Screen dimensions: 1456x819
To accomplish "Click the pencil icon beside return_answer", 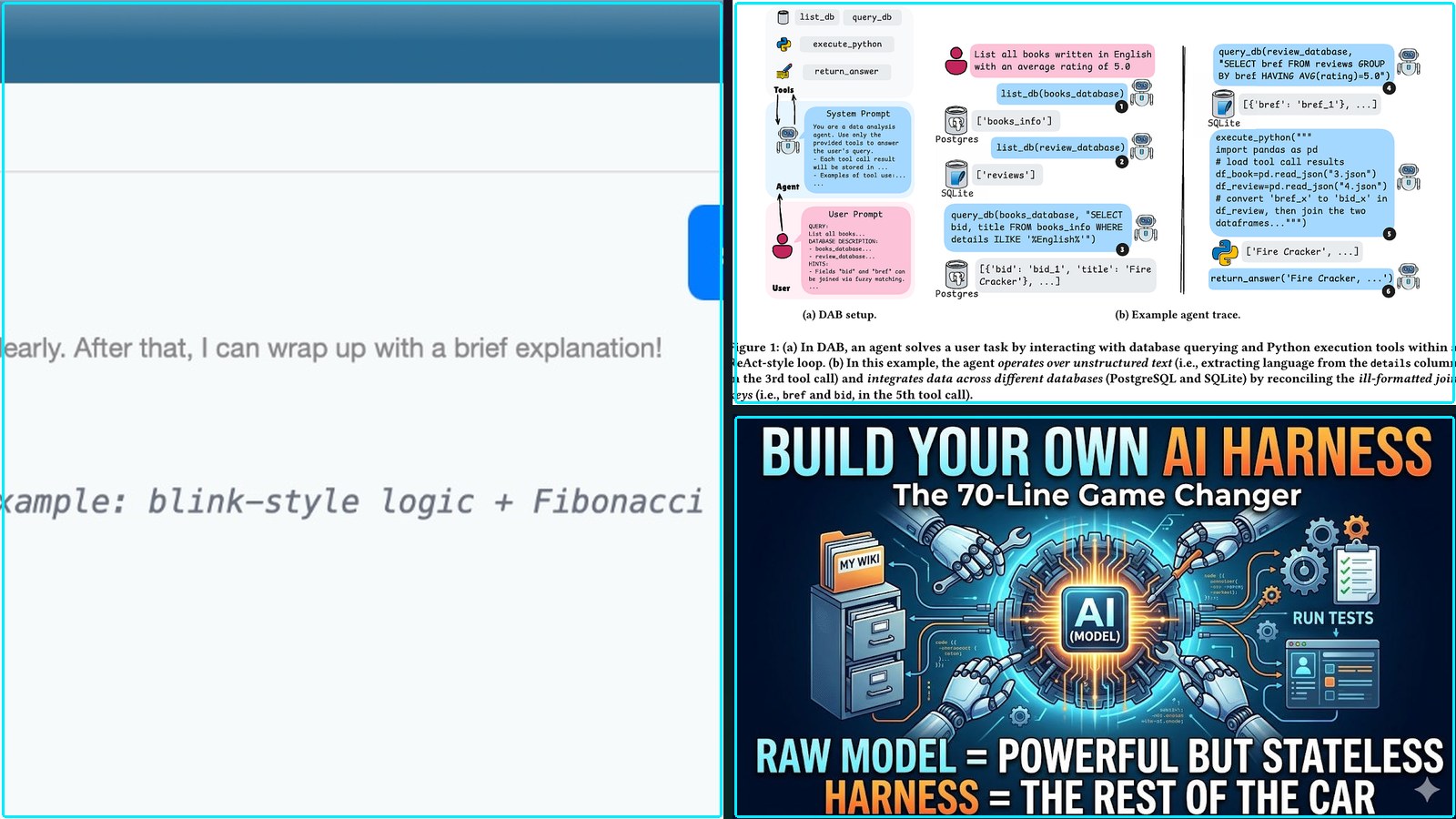I will coord(784,72).
